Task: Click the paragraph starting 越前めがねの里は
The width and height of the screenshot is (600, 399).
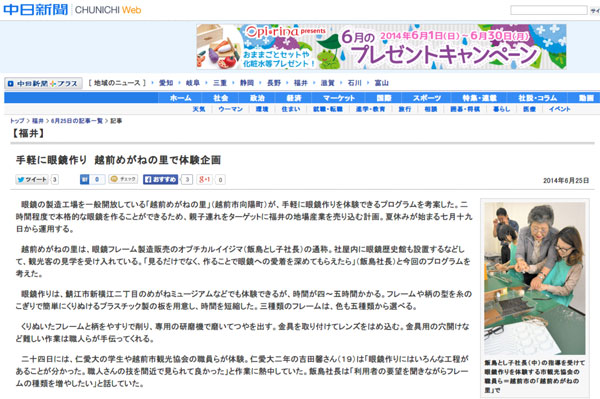Action: [243, 261]
